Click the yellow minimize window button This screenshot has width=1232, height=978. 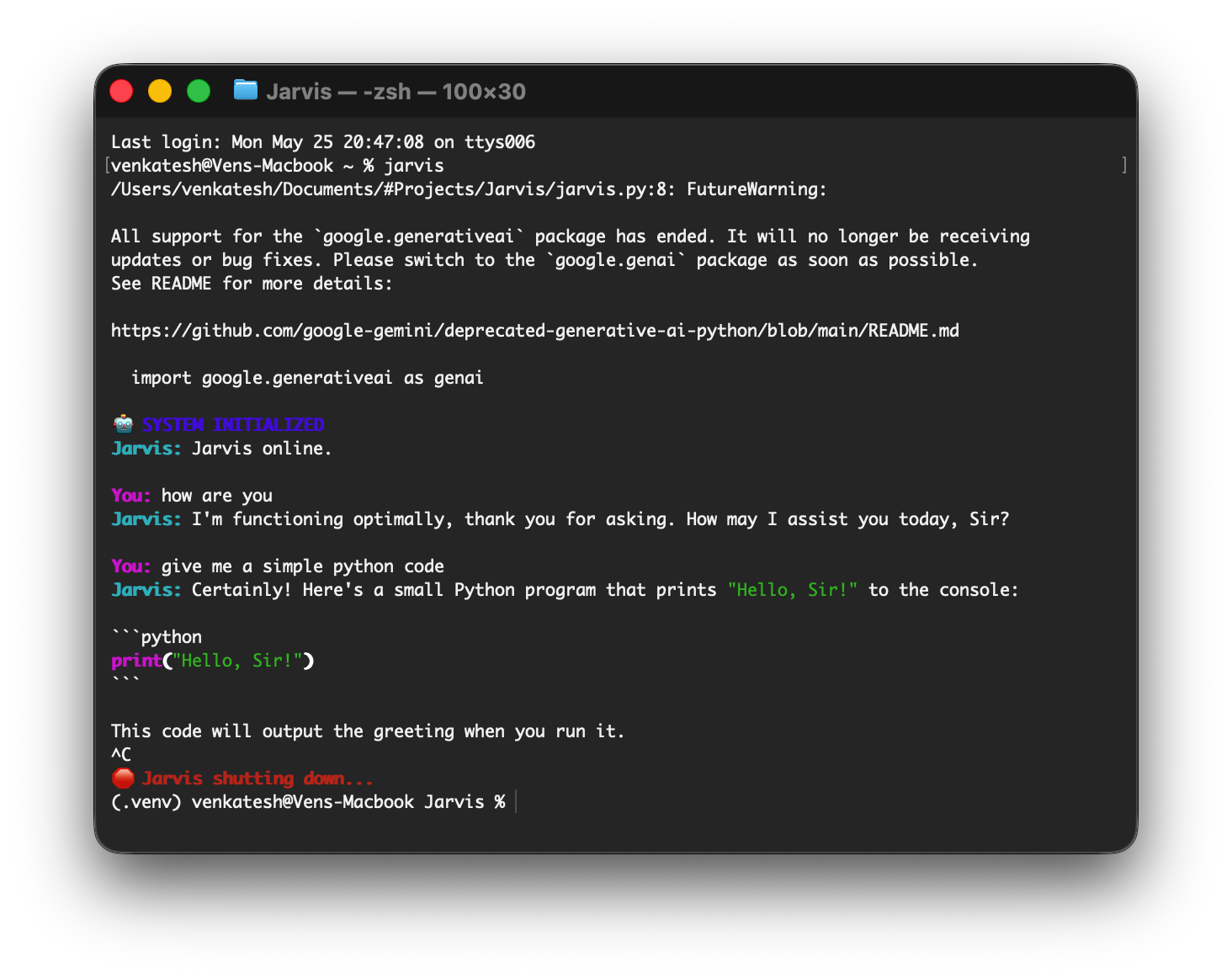pyautogui.click(x=160, y=91)
